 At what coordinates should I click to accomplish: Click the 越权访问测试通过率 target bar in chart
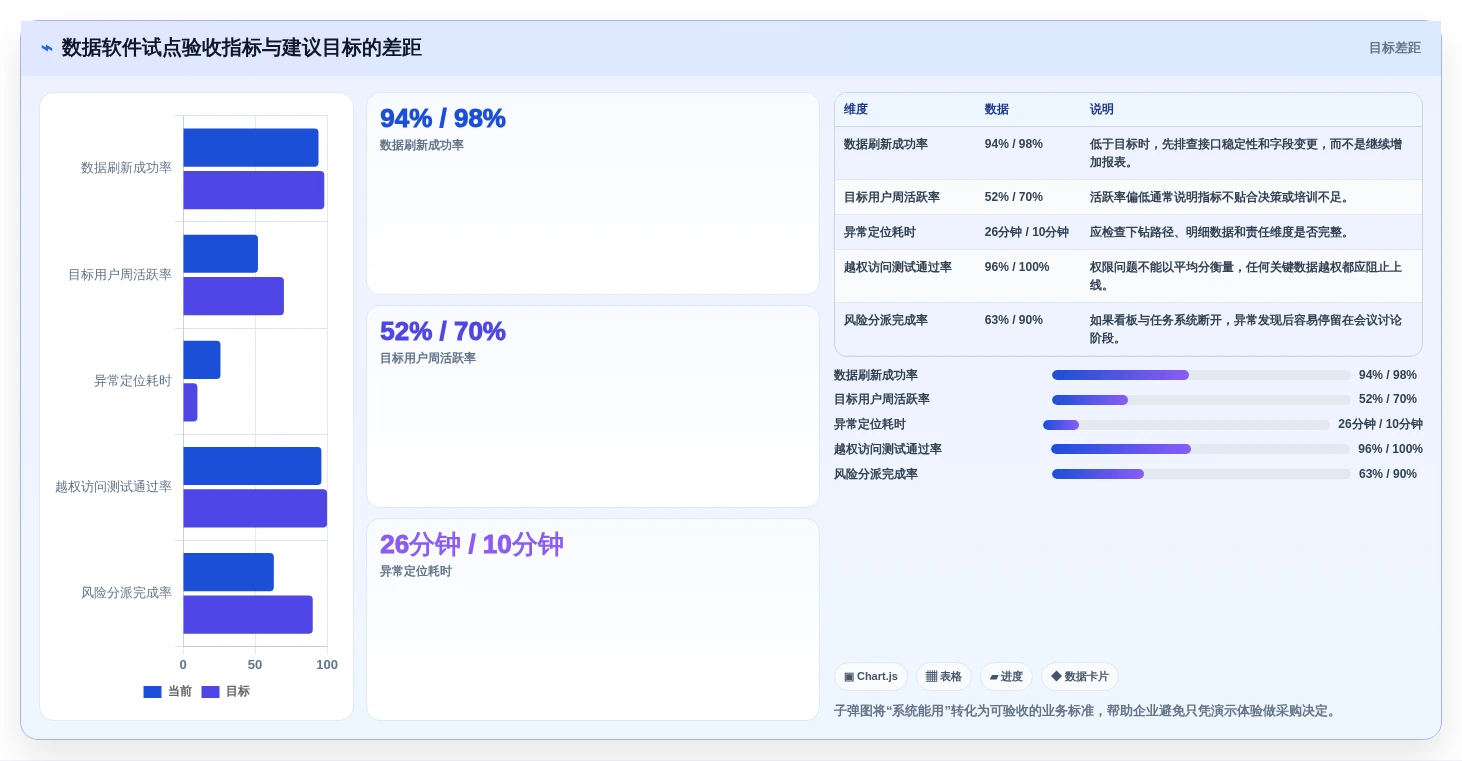[x=255, y=508]
